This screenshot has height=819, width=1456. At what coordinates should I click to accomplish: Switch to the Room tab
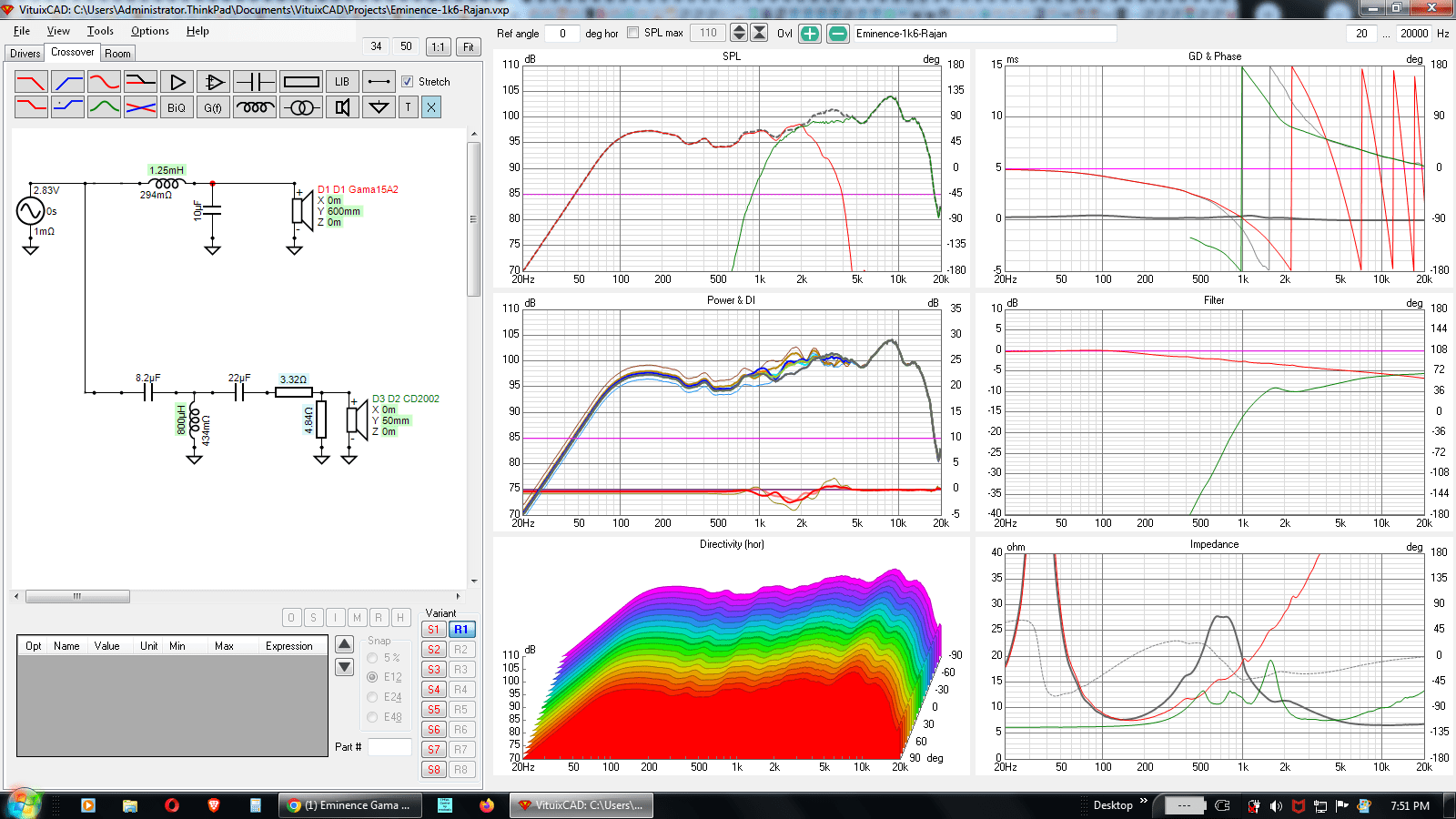pyautogui.click(x=117, y=54)
